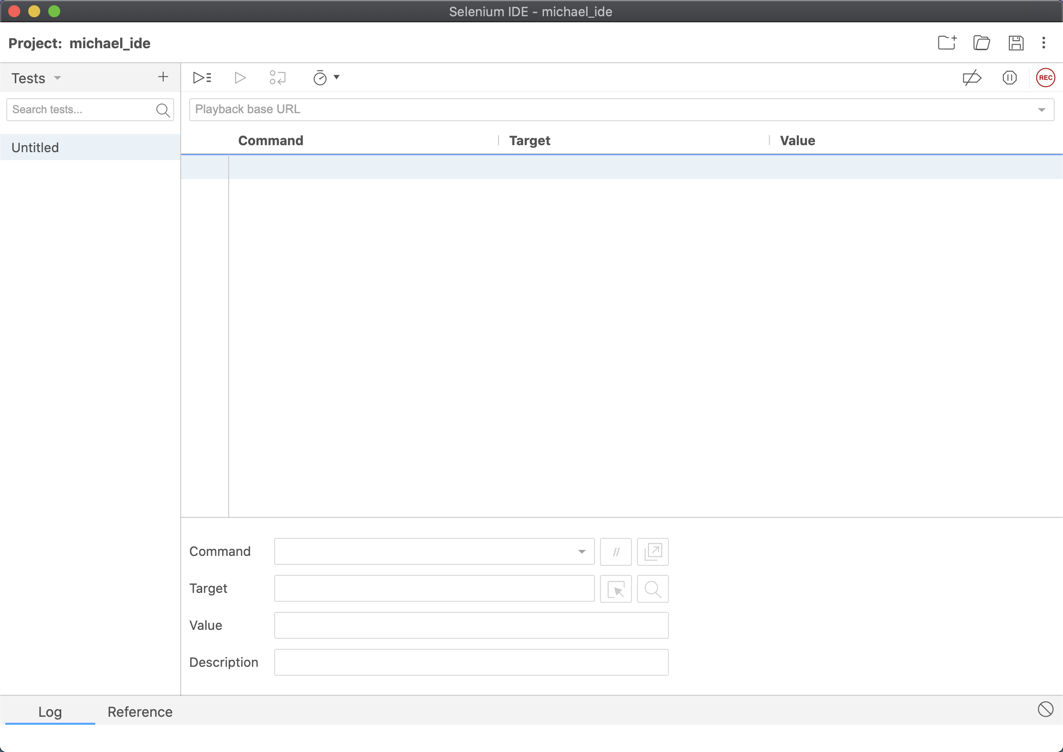Focus the Target input field

434,589
